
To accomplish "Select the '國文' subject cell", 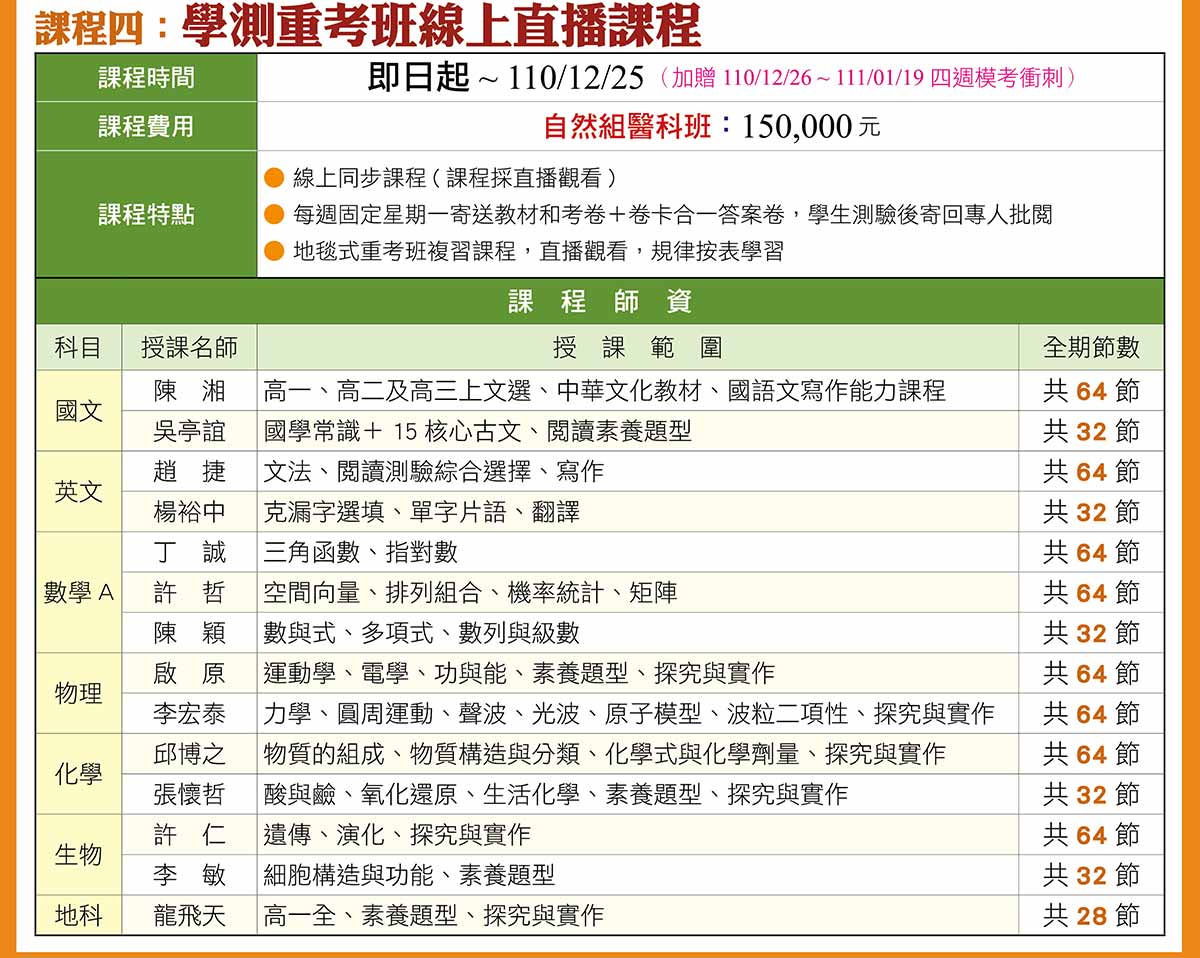I will 79,411.
